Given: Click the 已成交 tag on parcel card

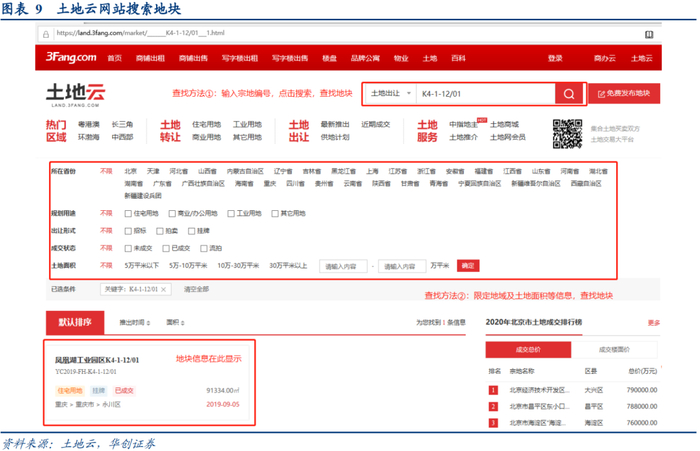Looking at the screenshot, I should pyautogui.click(x=124, y=391).
